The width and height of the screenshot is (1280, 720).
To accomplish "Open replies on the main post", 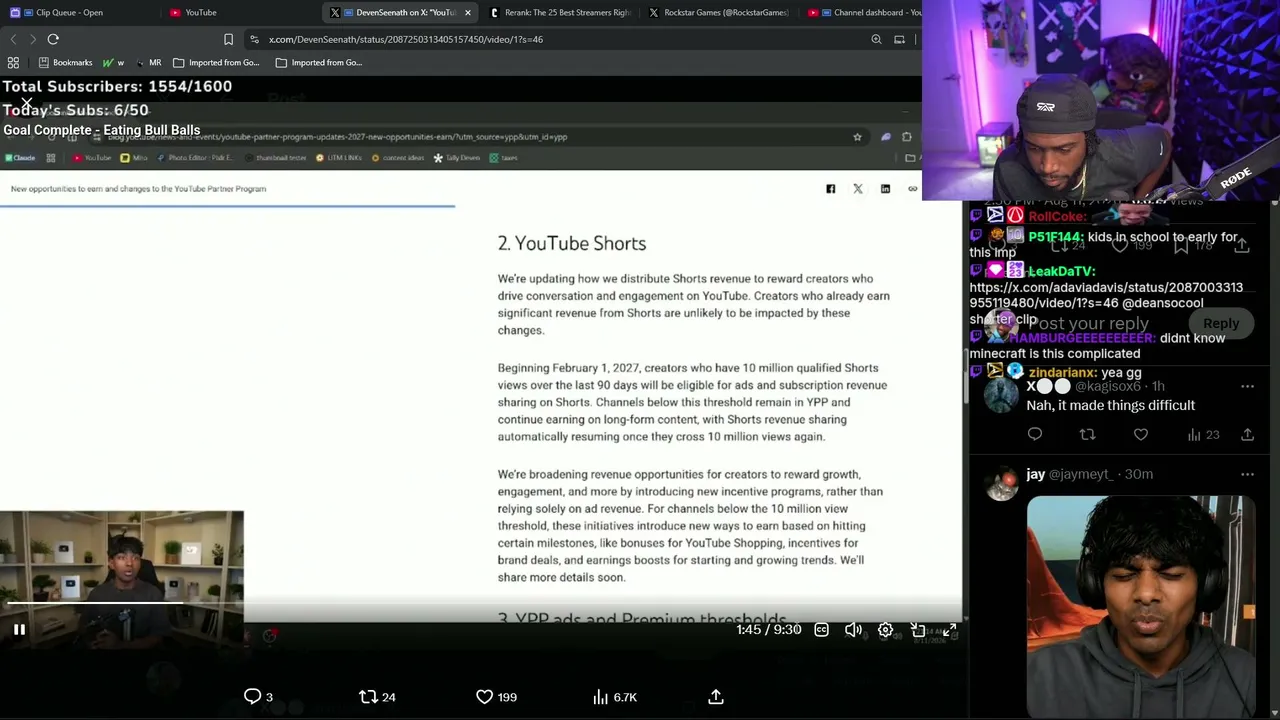I will point(258,697).
